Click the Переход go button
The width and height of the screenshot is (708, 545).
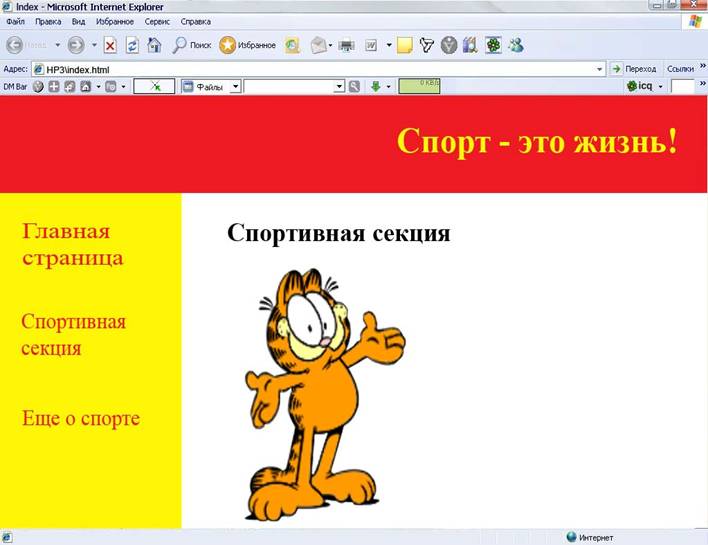click(633, 69)
